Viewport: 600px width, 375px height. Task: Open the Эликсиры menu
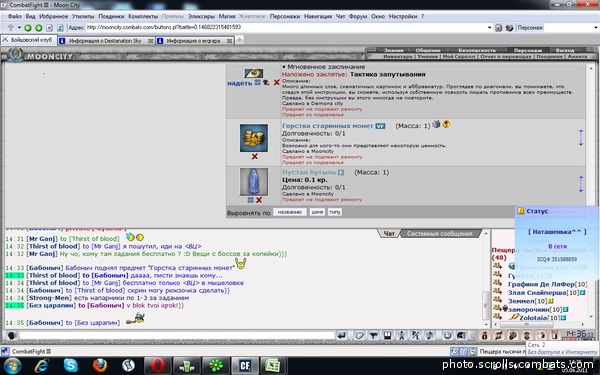click(x=201, y=16)
